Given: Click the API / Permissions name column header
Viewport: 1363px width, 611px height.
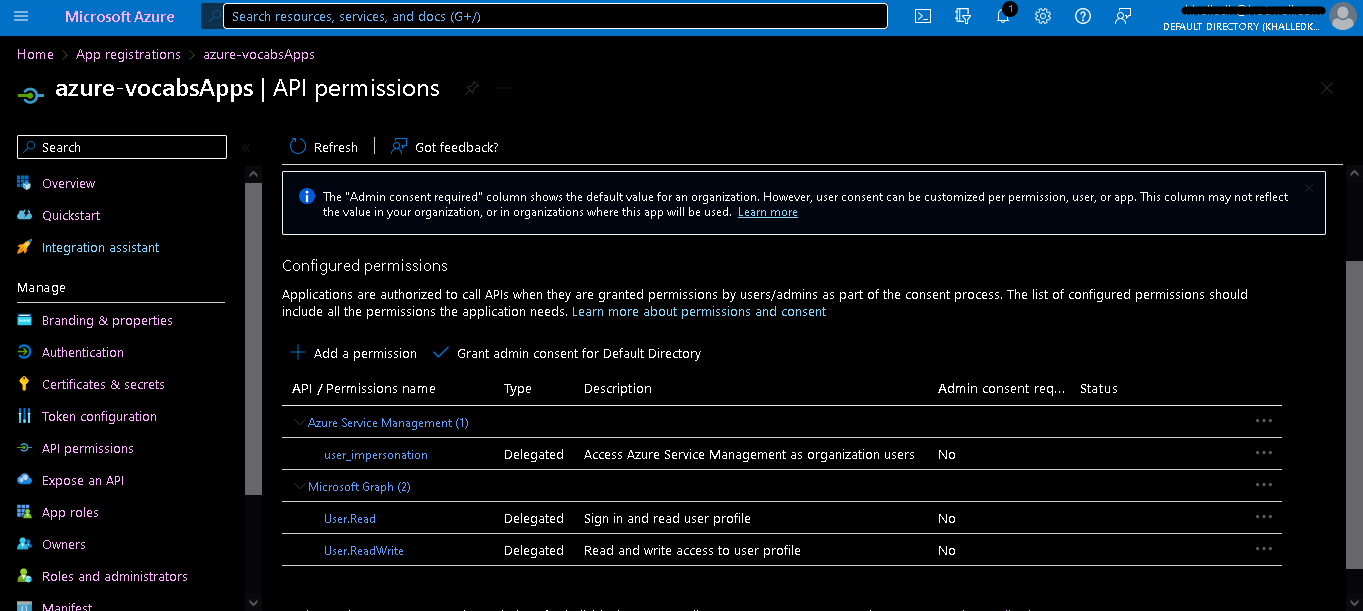Looking at the screenshot, I should 364,388.
